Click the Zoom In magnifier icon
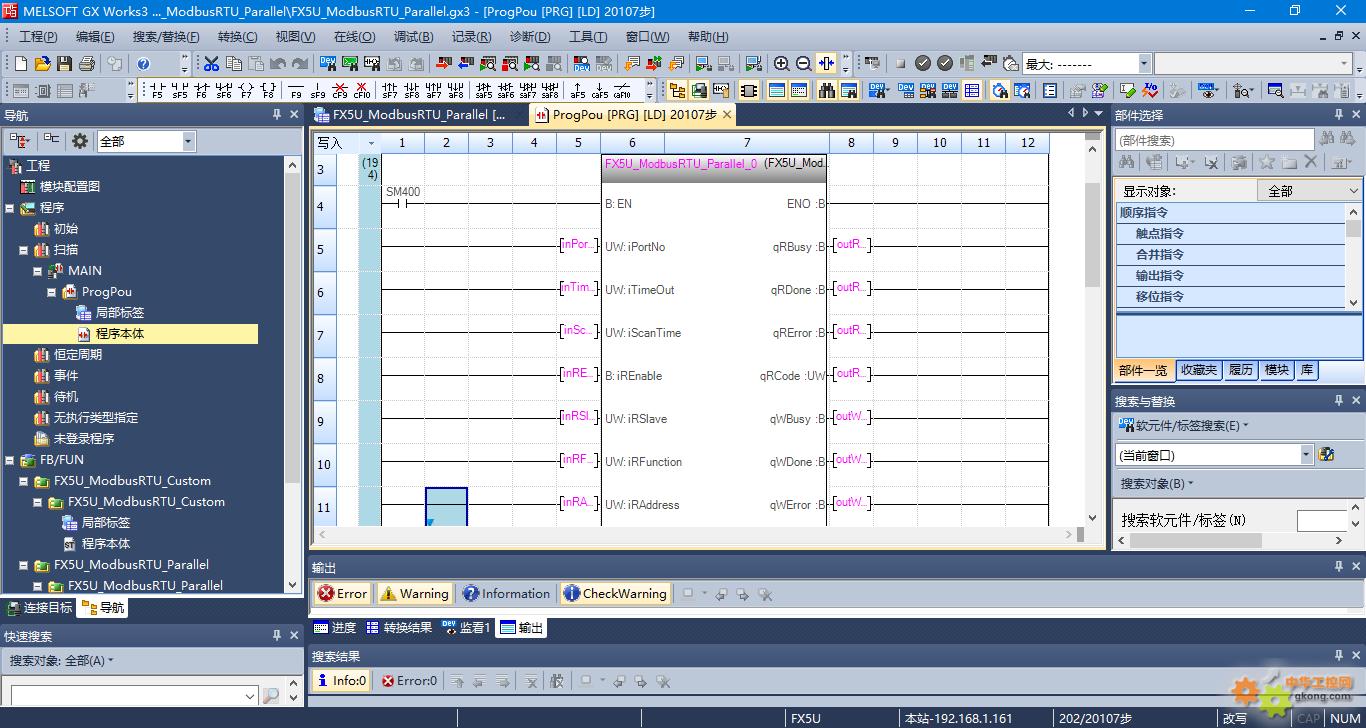Viewport: 1366px width, 728px height. (782, 64)
